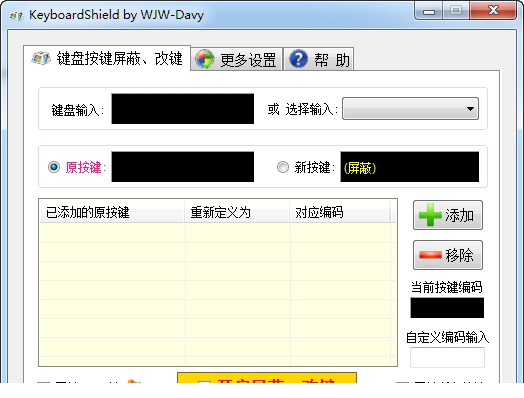Switch to the 更多设置 tab
This screenshot has width=524, height=398.
[237, 59]
